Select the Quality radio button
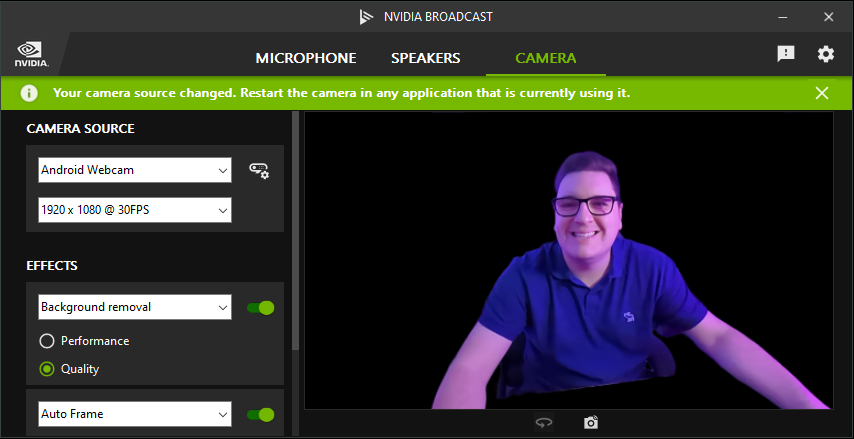 coord(47,369)
